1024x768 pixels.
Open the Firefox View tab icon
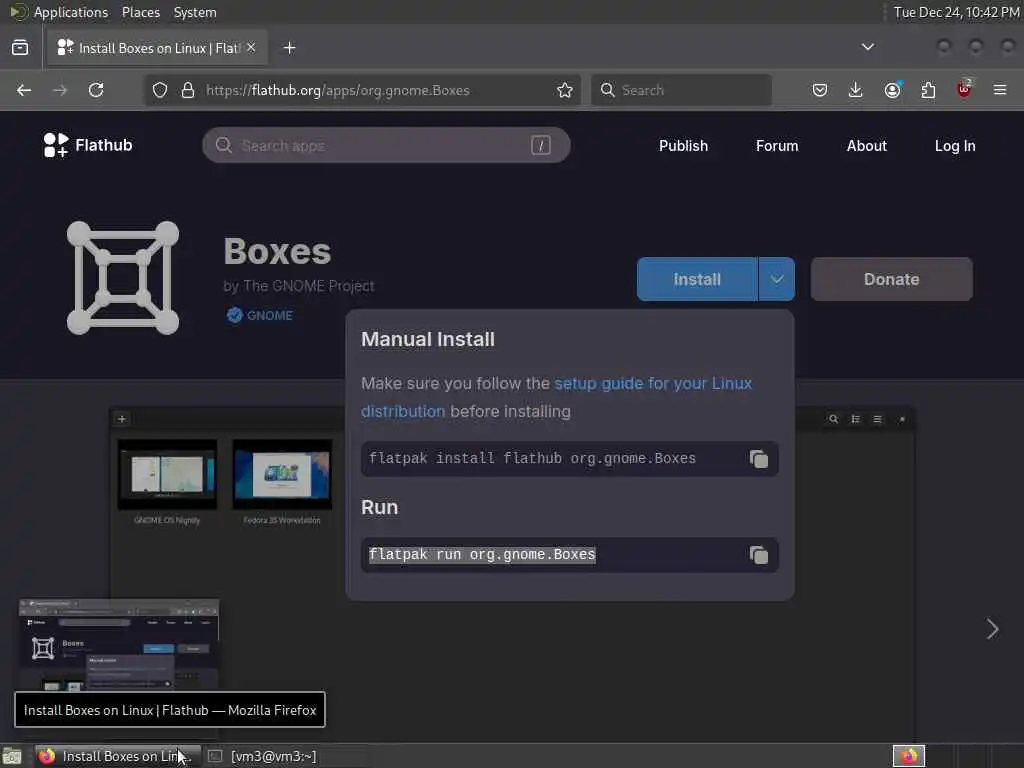[x=20, y=48]
